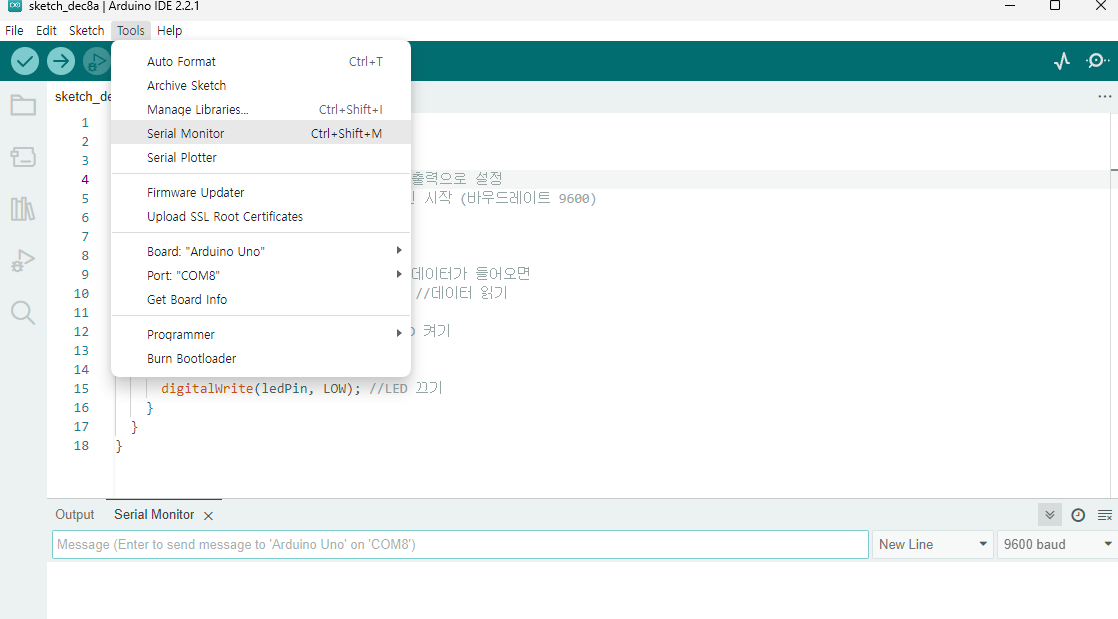Toggle timestamp in Serial Monitor
Viewport: 1118px width, 619px height.
[1078, 515]
